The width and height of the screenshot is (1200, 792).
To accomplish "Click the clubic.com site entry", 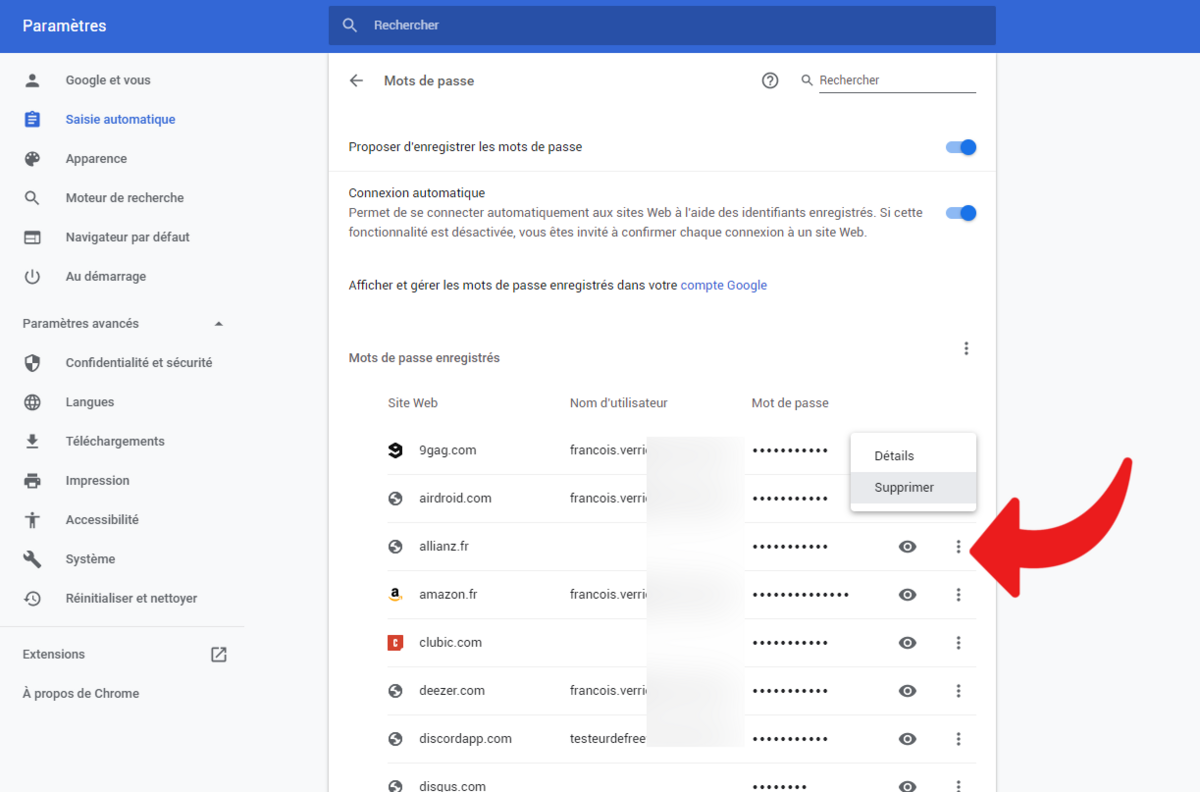I will [450, 643].
